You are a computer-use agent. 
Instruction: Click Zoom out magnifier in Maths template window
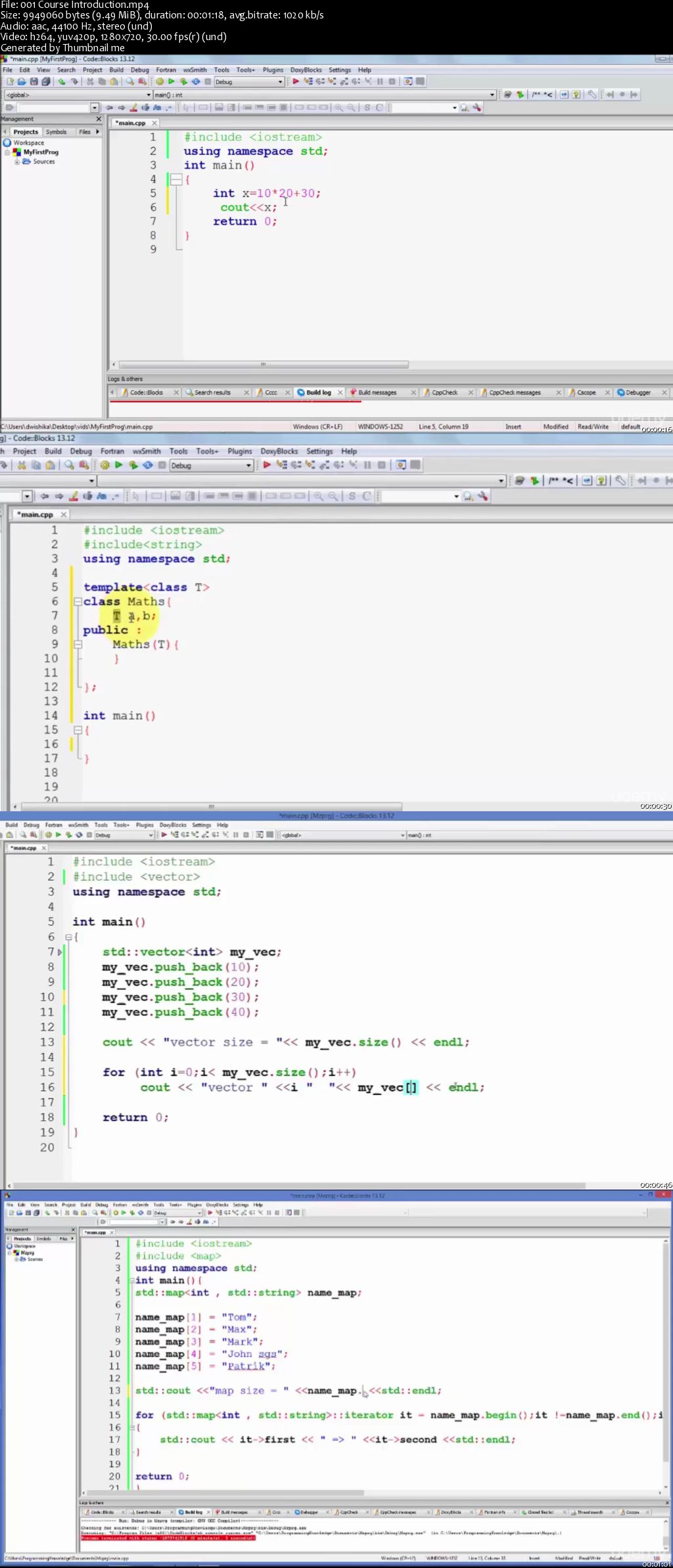coord(333,496)
